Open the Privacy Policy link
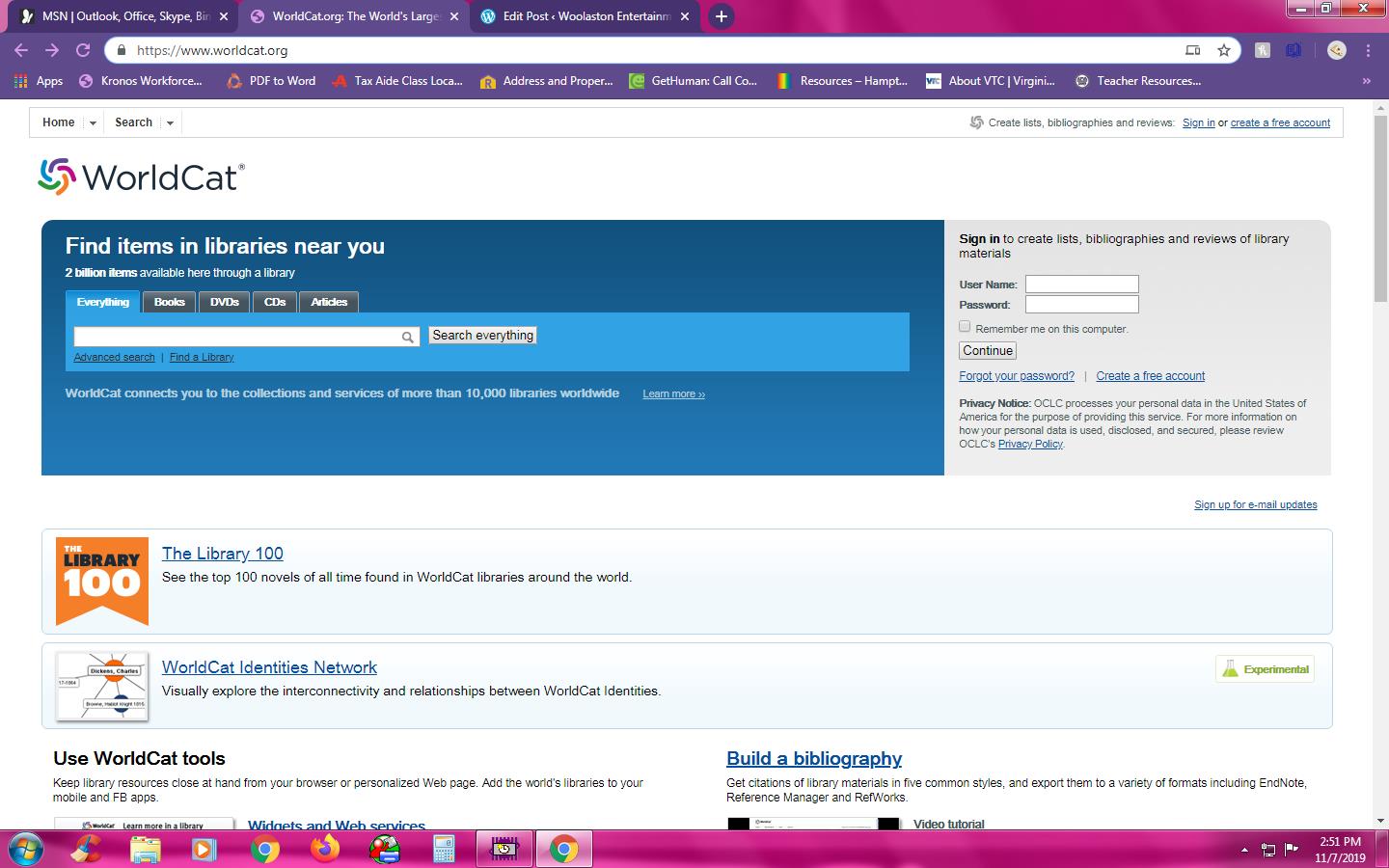Viewport: 1389px width, 868px height. (1030, 444)
